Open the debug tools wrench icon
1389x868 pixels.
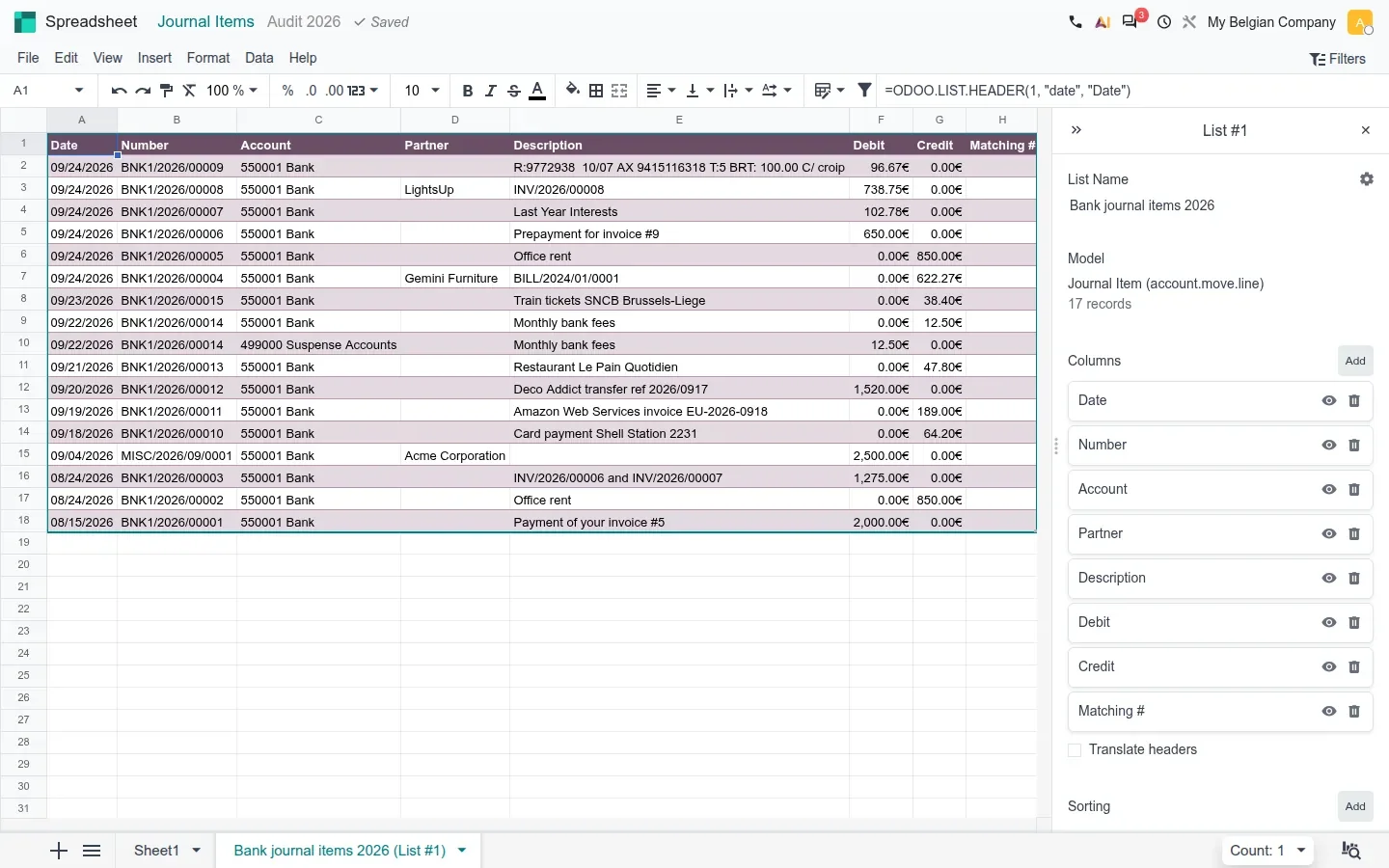pyautogui.click(x=1189, y=22)
